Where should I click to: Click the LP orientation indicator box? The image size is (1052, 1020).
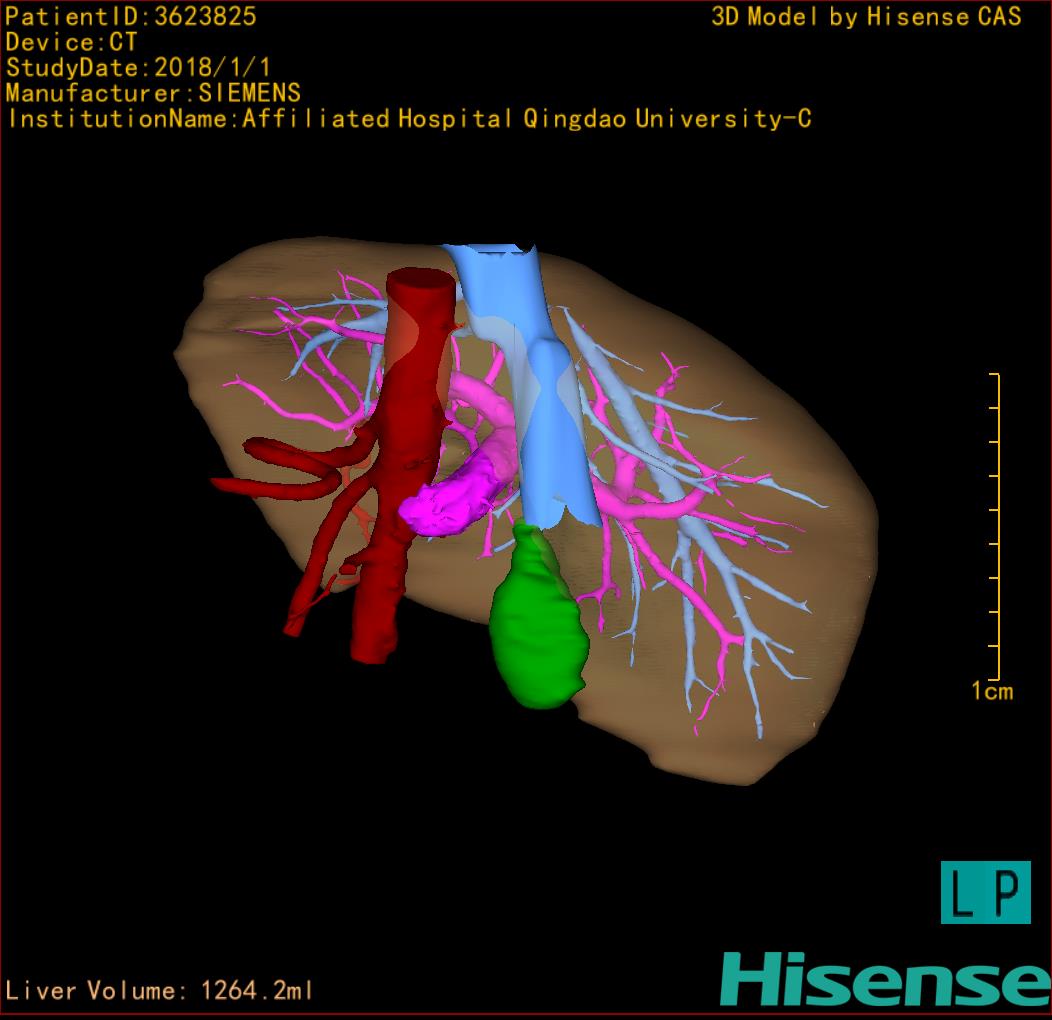point(985,892)
